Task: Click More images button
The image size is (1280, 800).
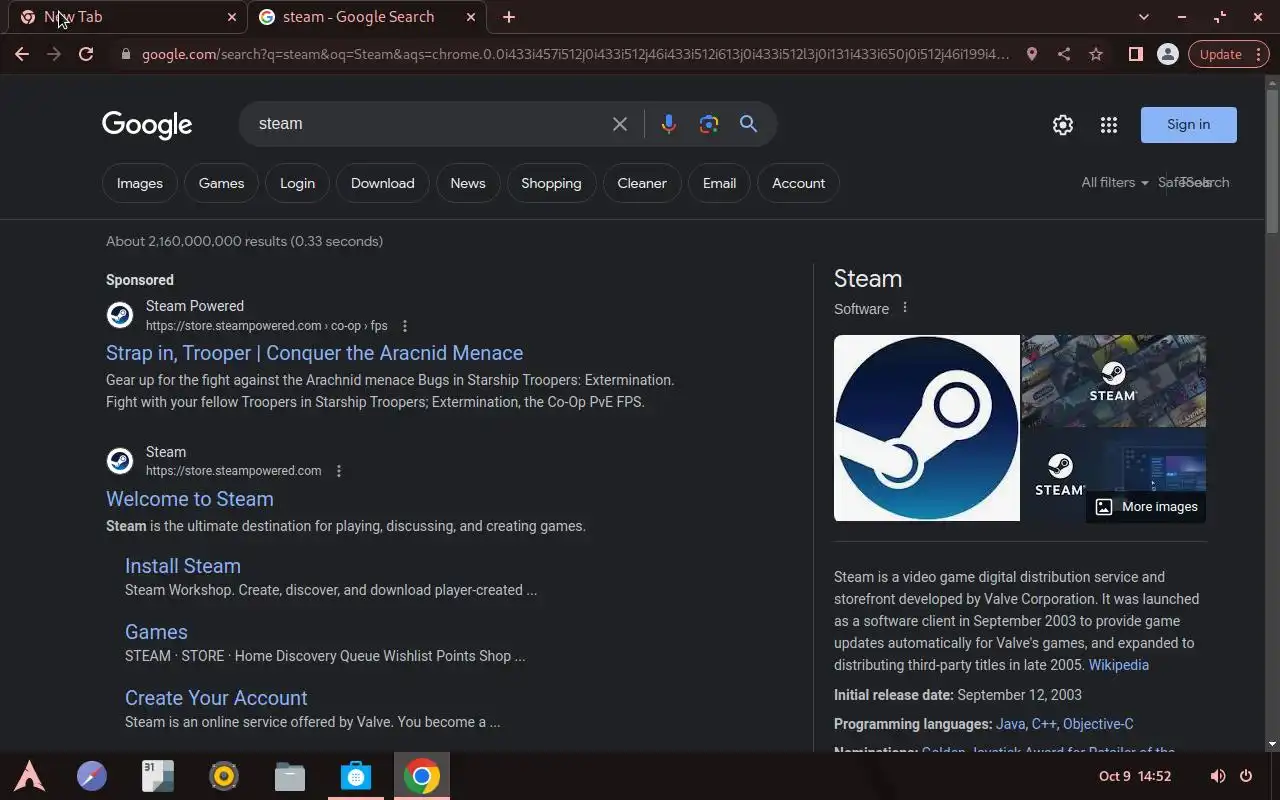Action: (1146, 507)
